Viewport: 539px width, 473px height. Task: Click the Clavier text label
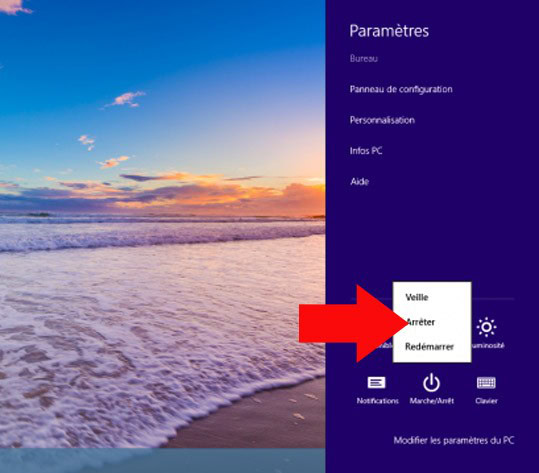(486, 401)
